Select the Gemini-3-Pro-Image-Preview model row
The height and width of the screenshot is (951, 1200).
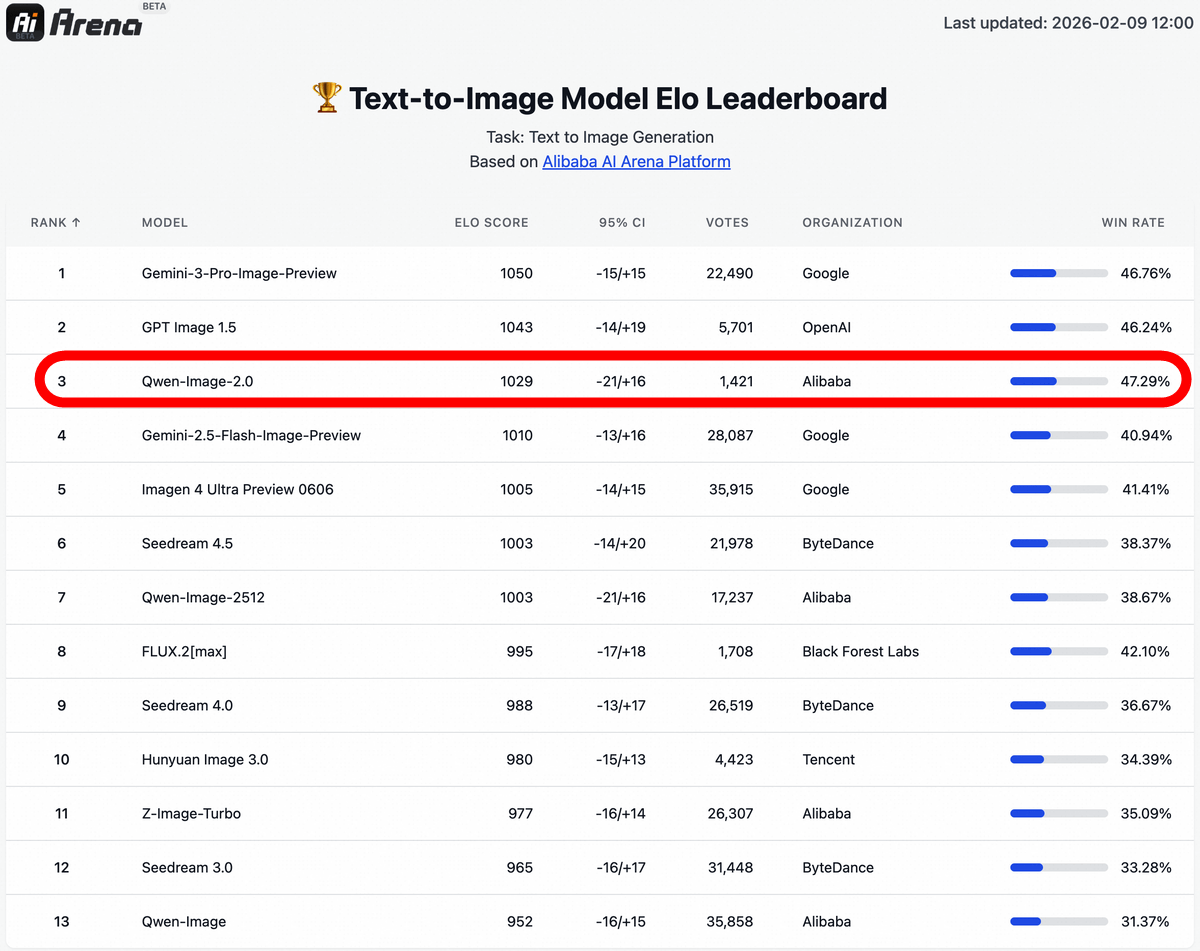point(239,273)
